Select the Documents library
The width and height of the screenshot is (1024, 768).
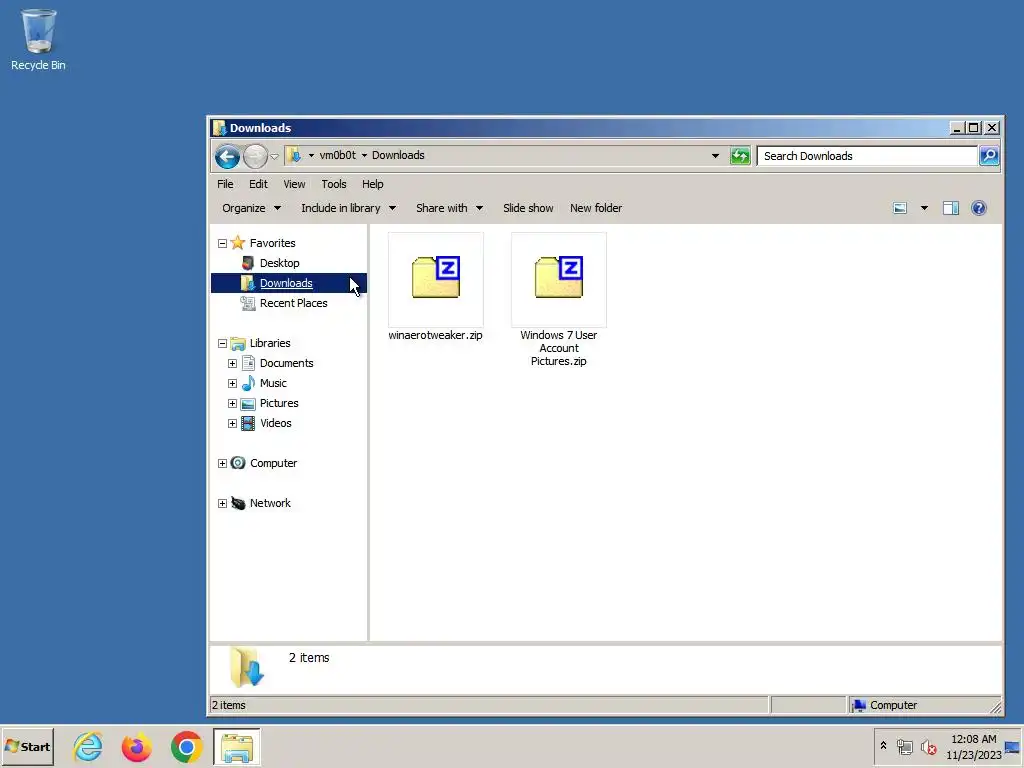click(x=286, y=363)
